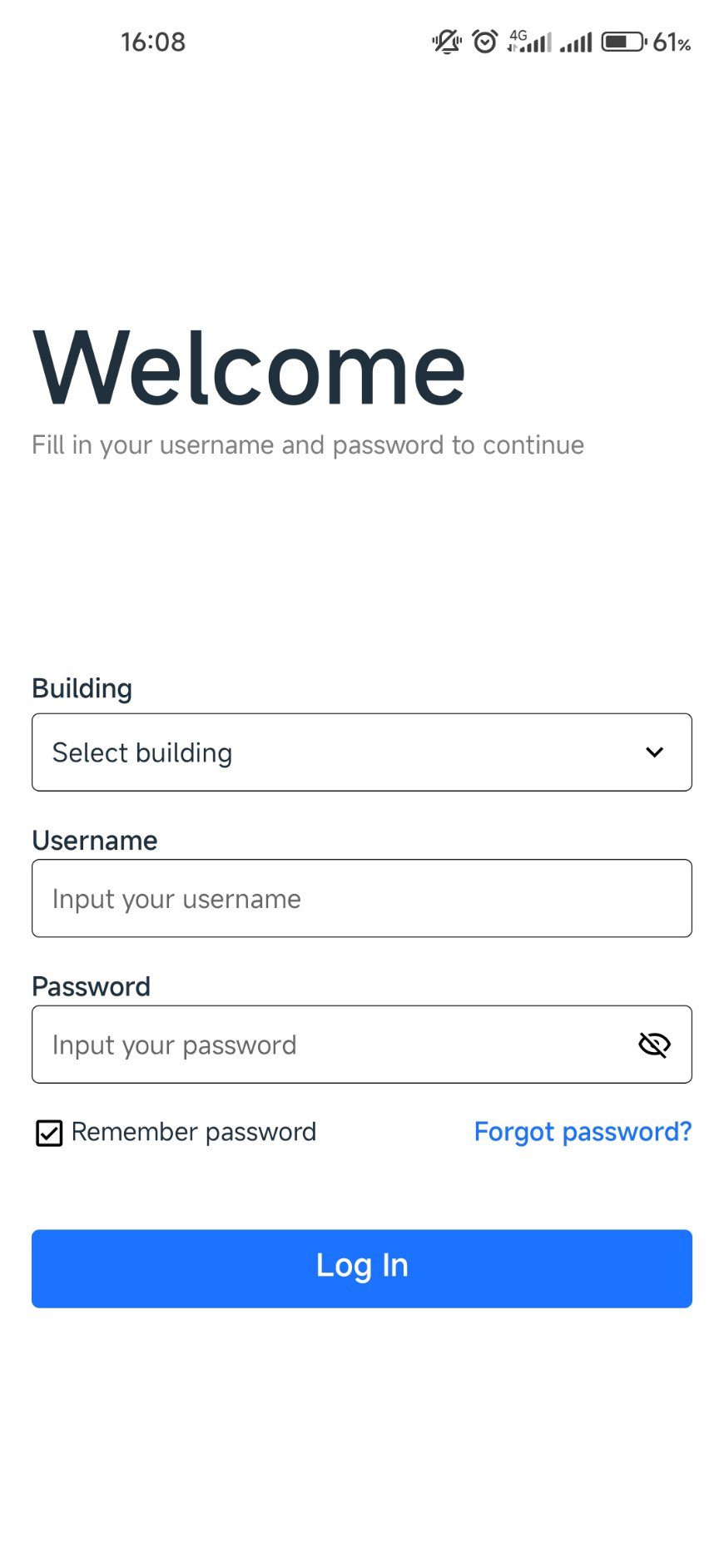Viewport: 724px width, 1568px height.
Task: Tap the 61% battery percentage text
Action: (672, 42)
